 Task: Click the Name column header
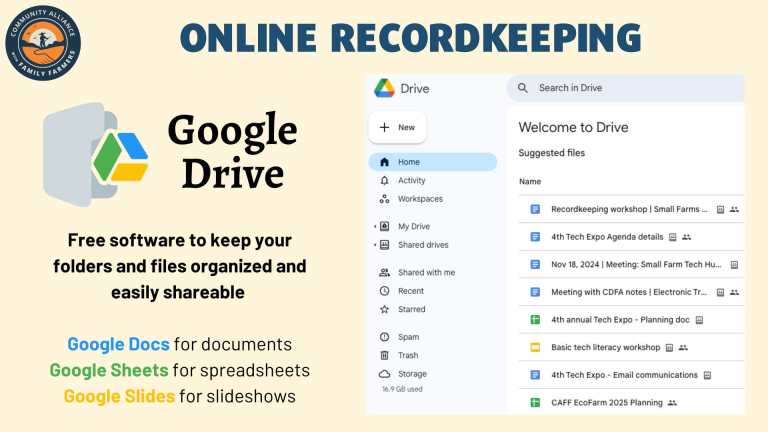530,181
